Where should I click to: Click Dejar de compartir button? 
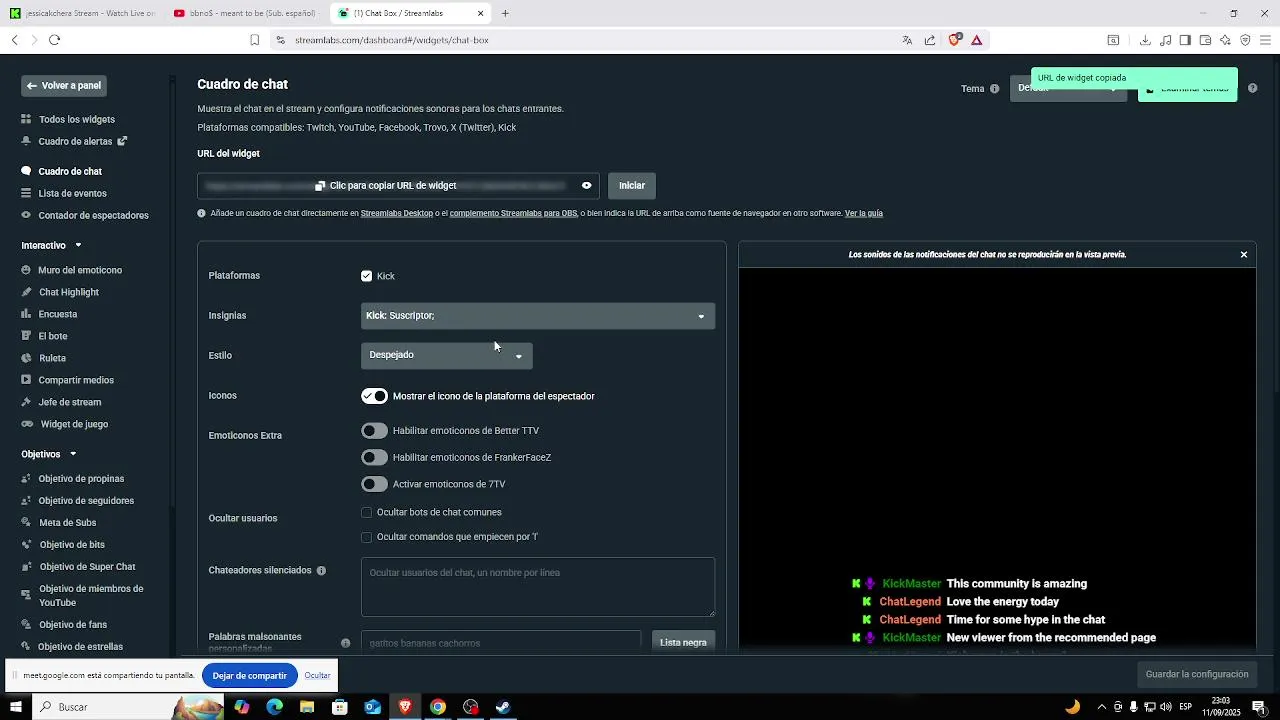click(250, 676)
